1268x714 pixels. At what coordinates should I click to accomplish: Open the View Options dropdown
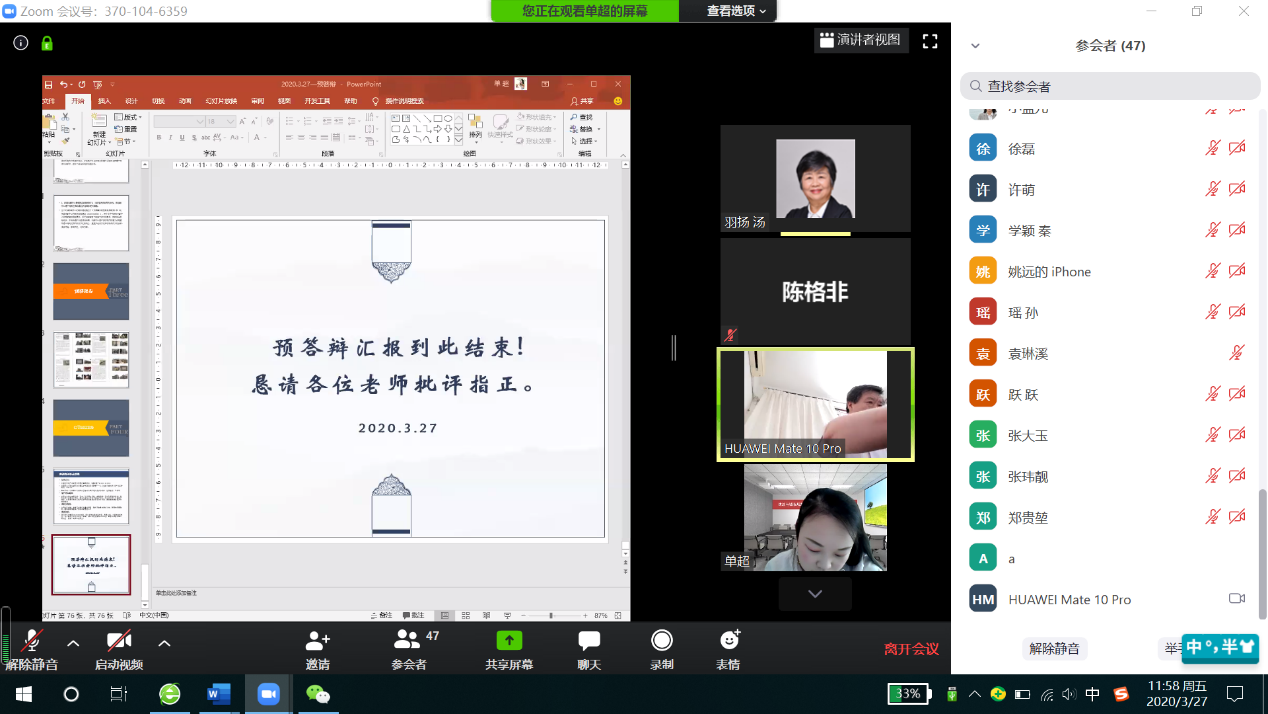(737, 11)
